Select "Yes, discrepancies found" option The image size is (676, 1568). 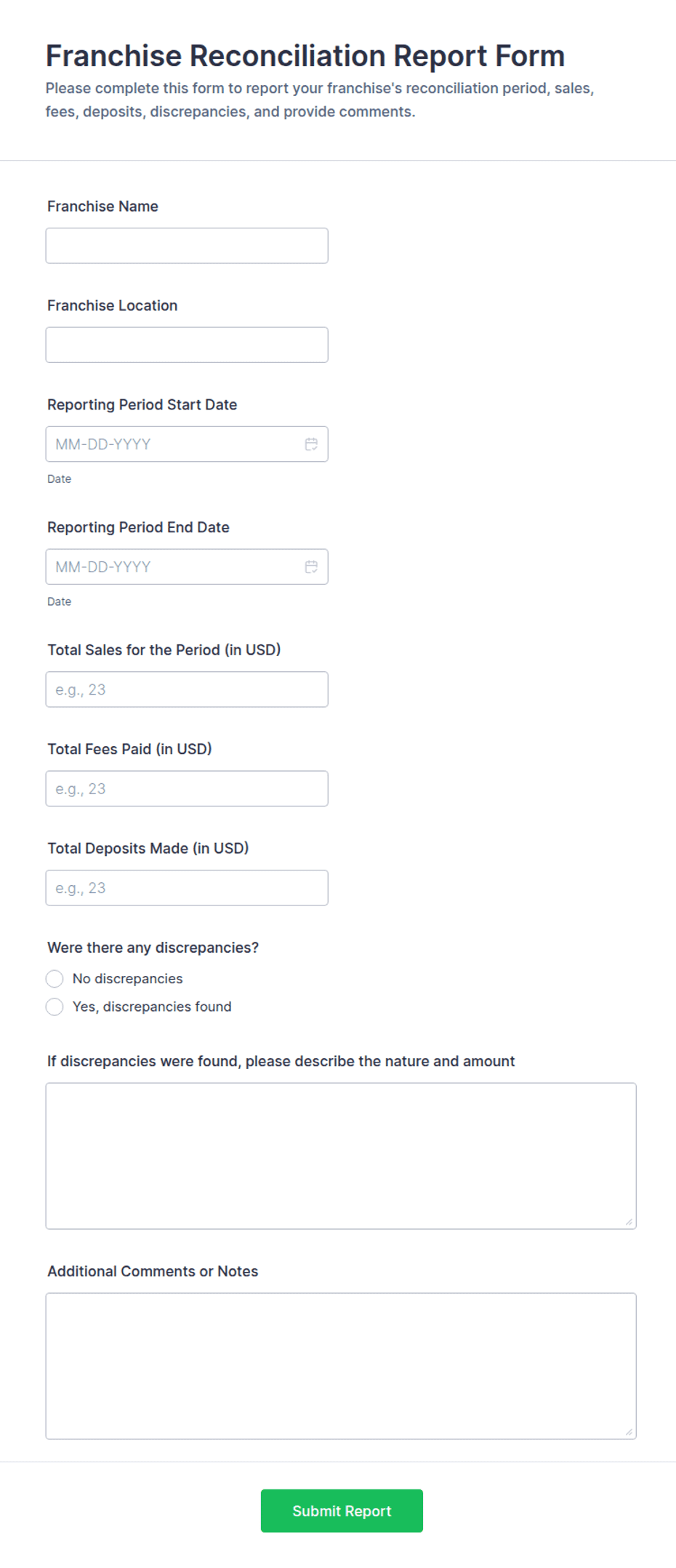pos(55,1007)
